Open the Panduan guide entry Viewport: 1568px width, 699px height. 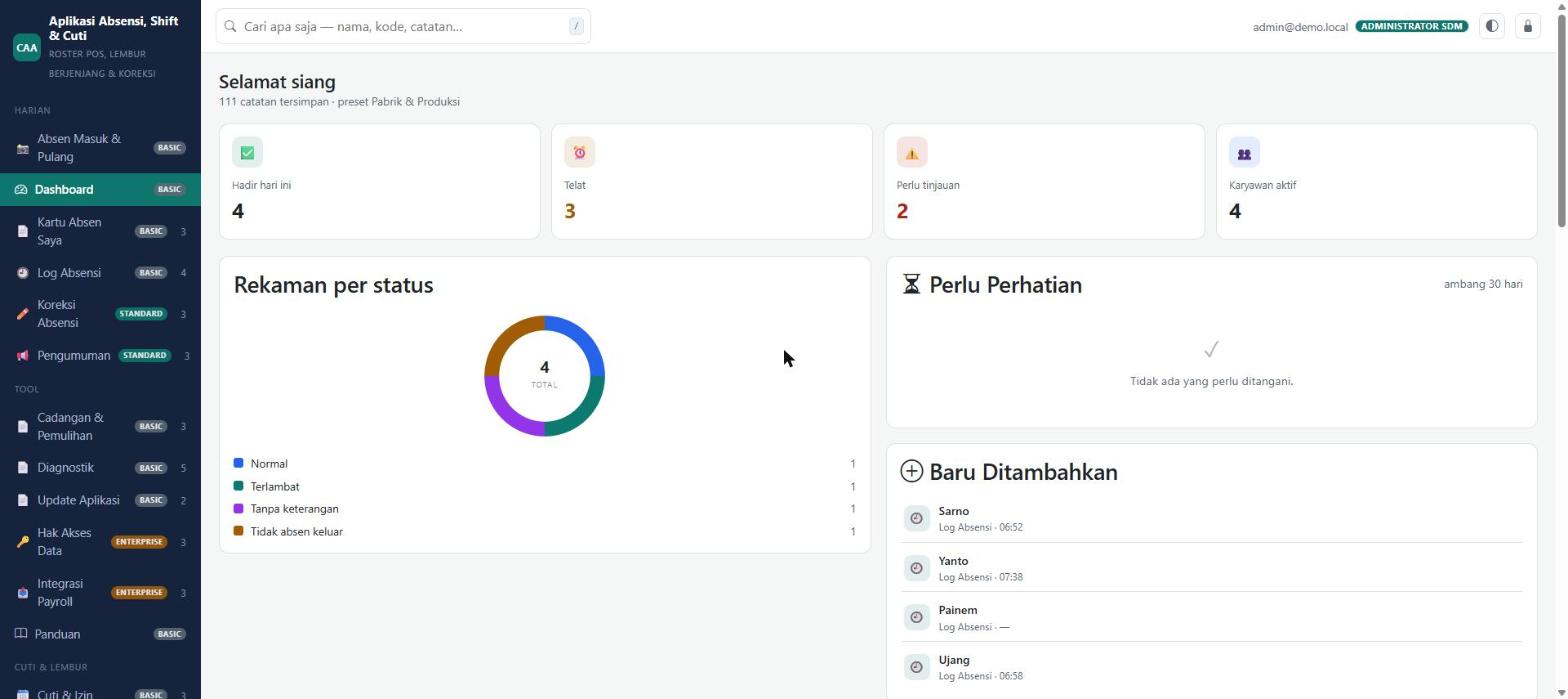coord(100,634)
